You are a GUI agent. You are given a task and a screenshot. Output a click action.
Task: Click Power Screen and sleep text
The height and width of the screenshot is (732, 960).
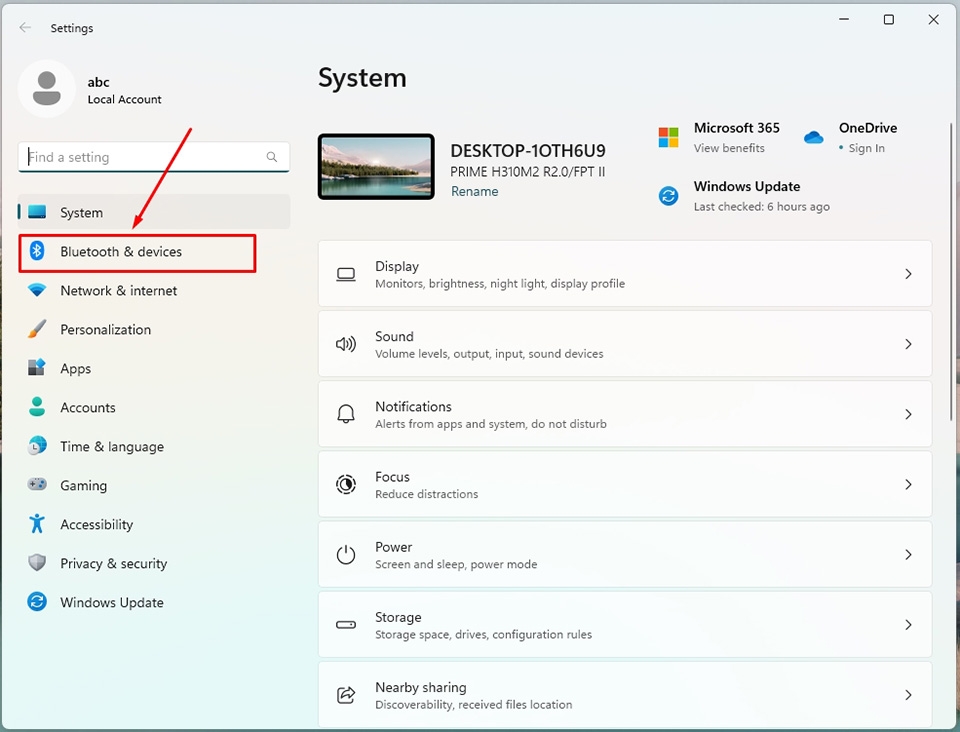[456, 564]
